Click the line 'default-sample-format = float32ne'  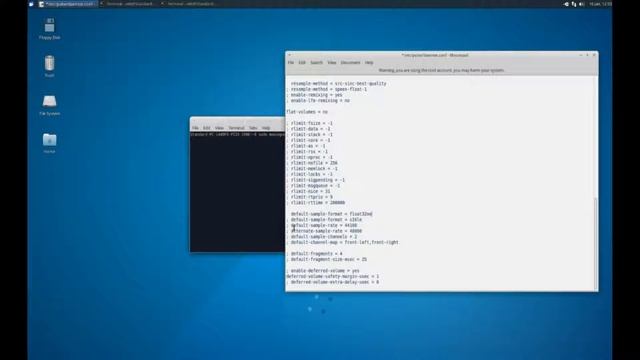click(331, 214)
